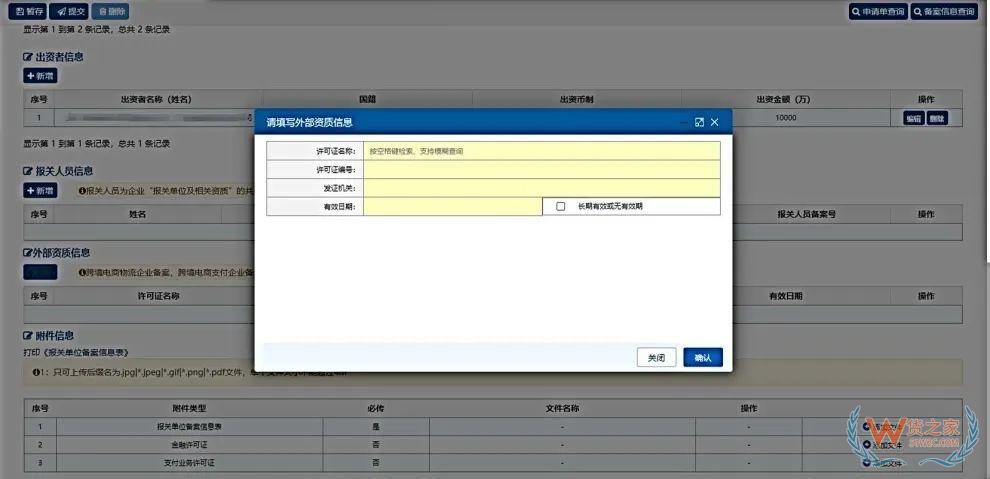The image size is (990, 479).
Task: Click 删除 for investor row 1
Action: tap(936, 118)
